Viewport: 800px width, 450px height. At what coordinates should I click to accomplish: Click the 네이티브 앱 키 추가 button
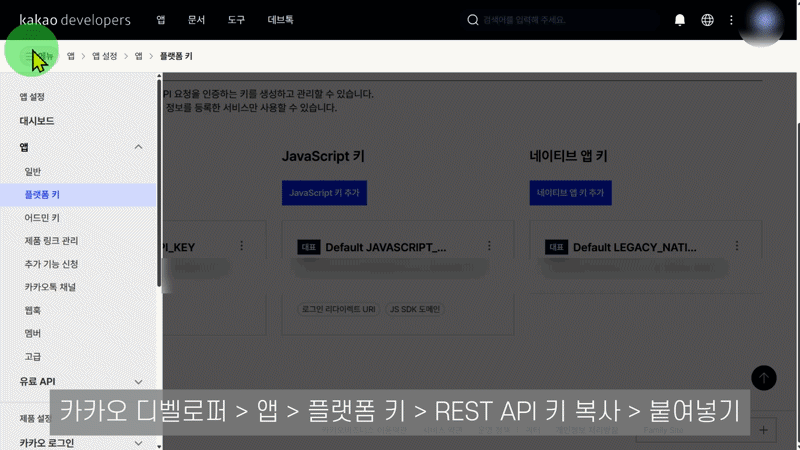570,192
